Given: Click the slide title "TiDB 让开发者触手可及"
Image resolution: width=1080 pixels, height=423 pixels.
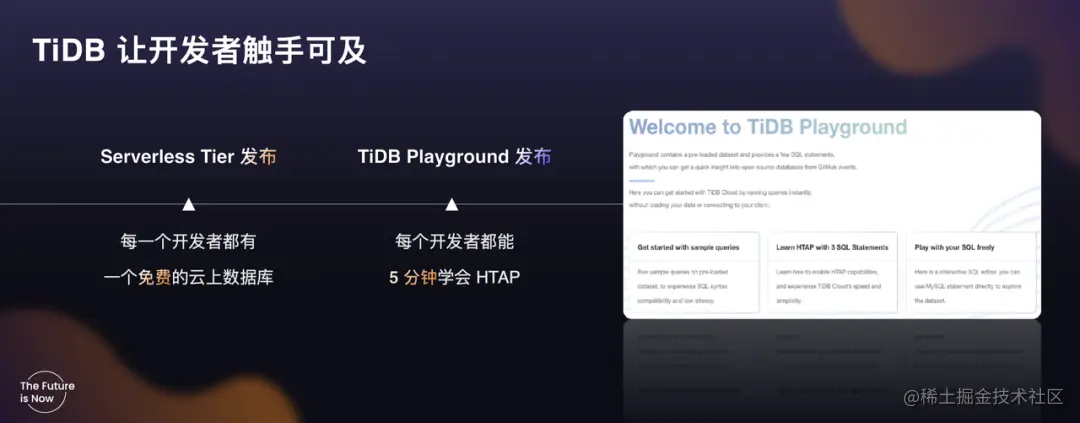Looking at the screenshot, I should [x=199, y=52].
